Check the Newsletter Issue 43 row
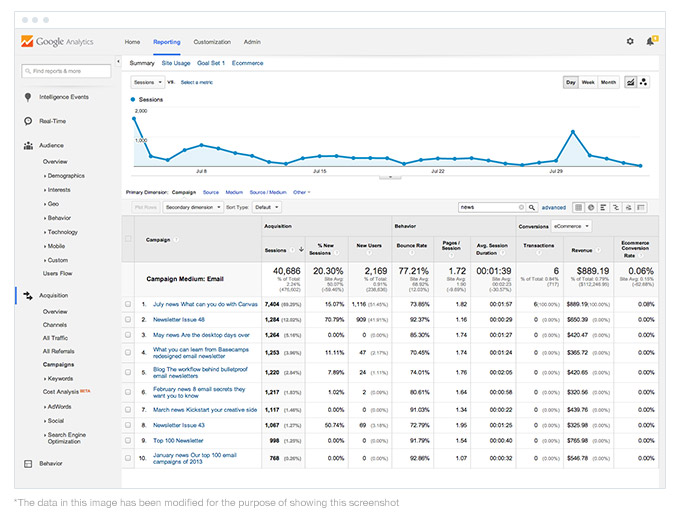 point(128,425)
